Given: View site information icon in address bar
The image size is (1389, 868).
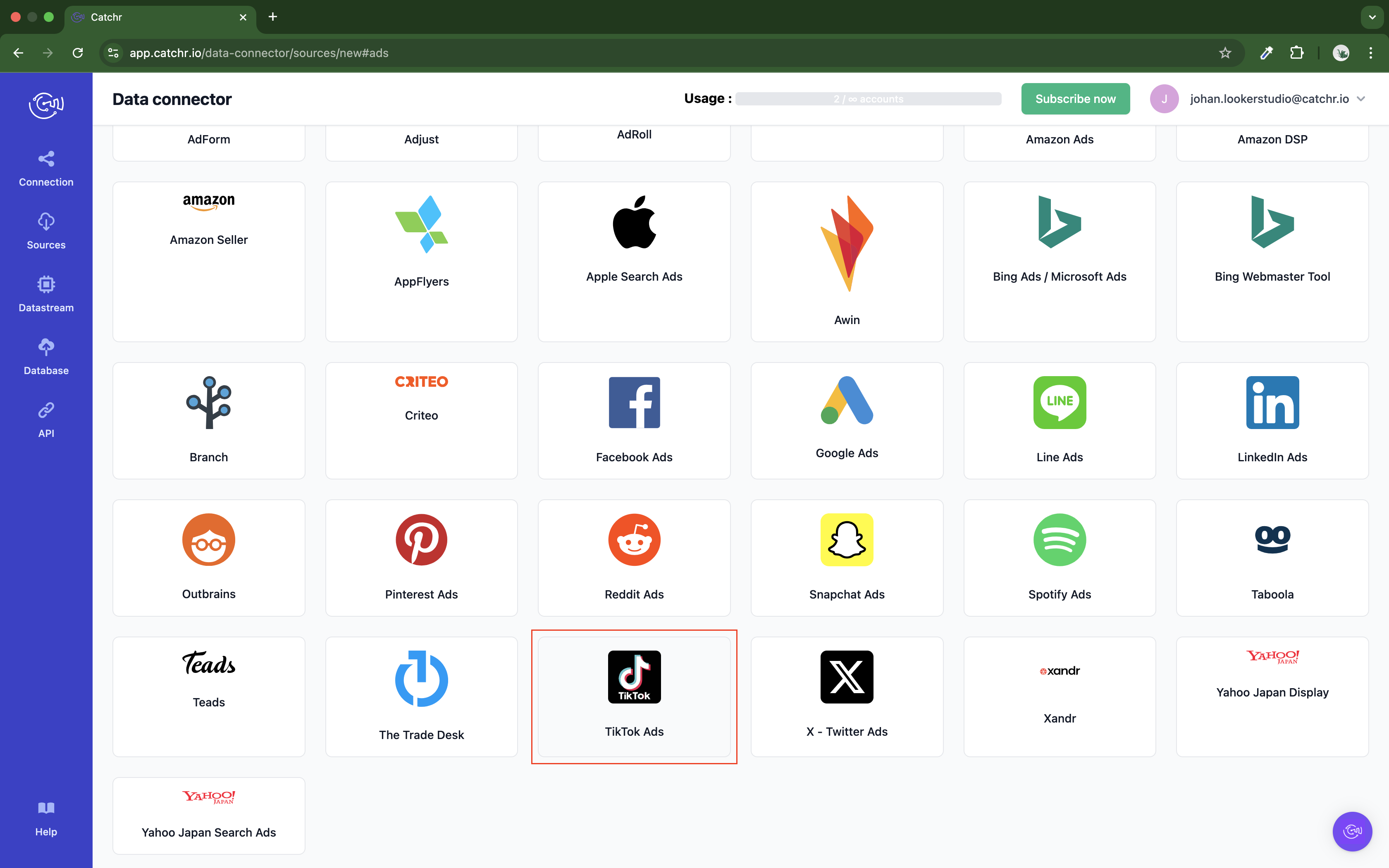Looking at the screenshot, I should pos(114,53).
